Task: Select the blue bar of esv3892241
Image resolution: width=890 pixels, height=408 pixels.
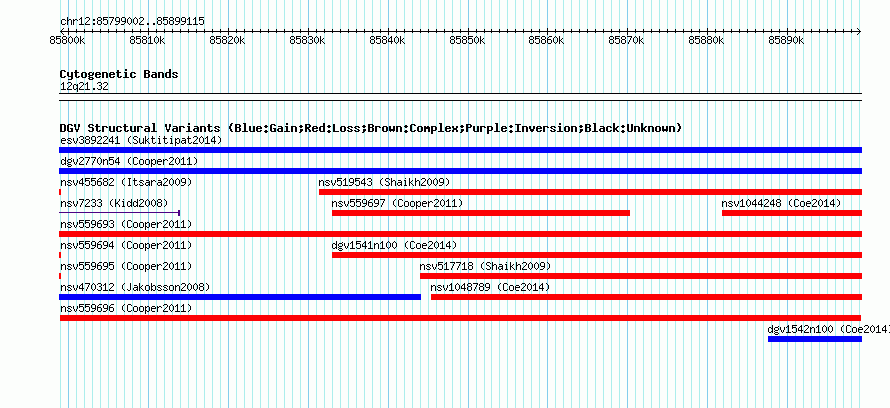Action: 460,150
